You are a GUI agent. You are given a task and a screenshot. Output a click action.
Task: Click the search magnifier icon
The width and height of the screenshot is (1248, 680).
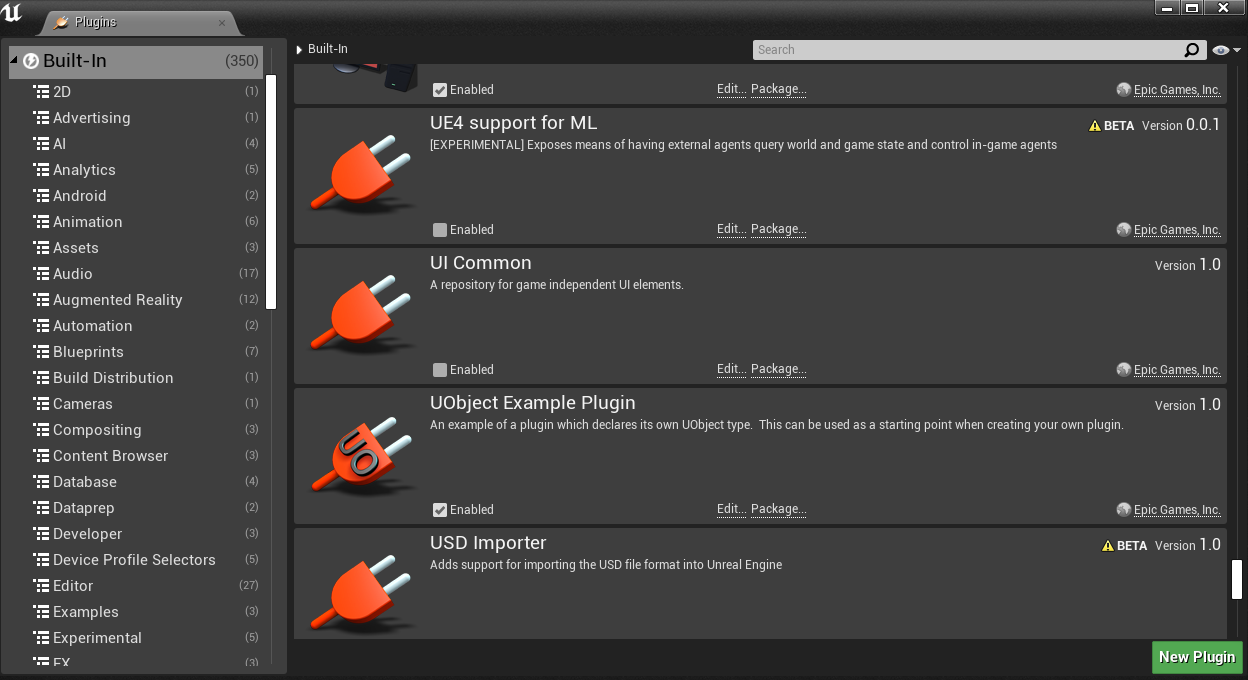1191,50
